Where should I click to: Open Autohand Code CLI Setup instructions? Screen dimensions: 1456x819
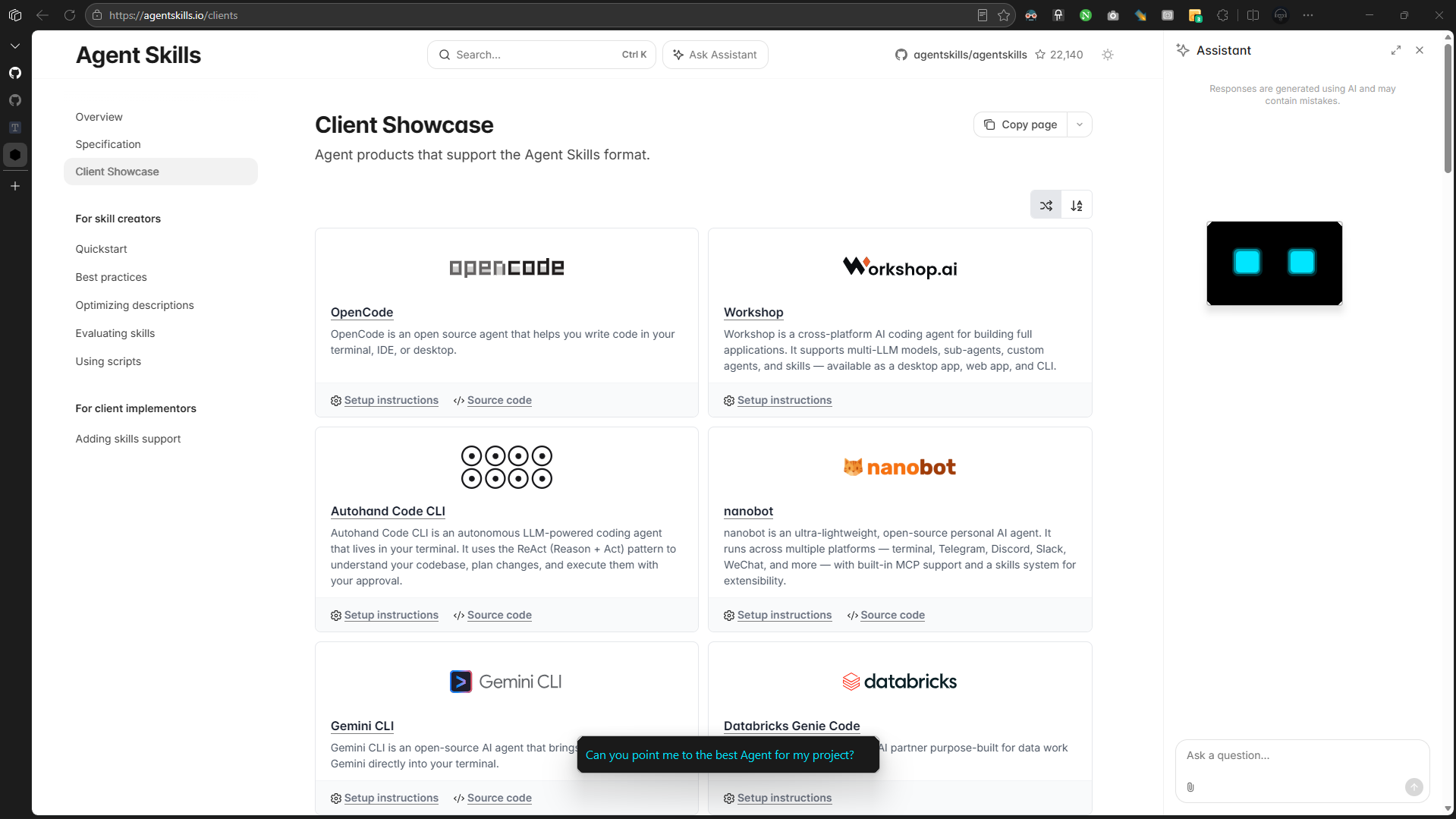click(x=391, y=615)
